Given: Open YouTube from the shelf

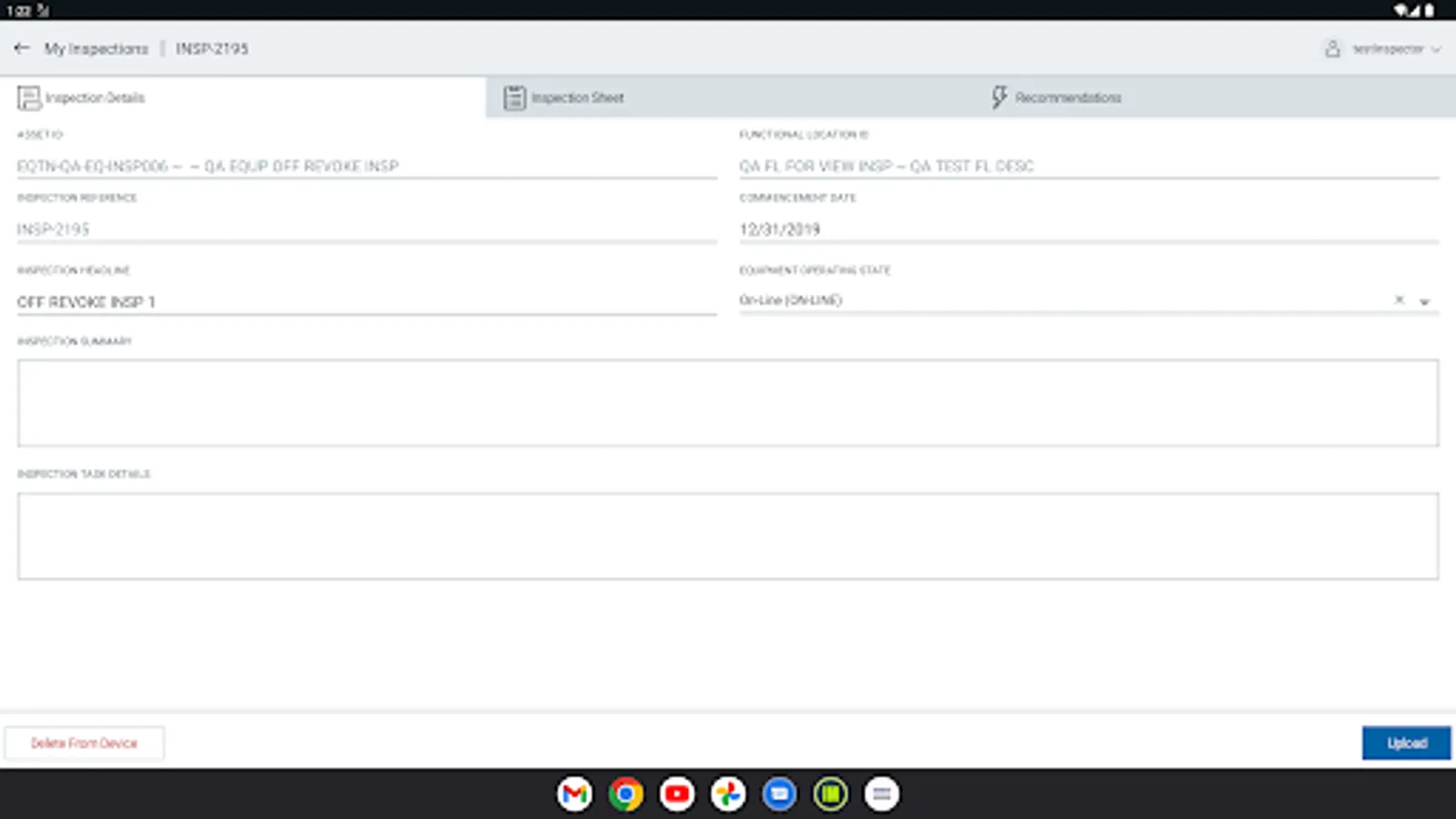Looking at the screenshot, I should pyautogui.click(x=677, y=794).
